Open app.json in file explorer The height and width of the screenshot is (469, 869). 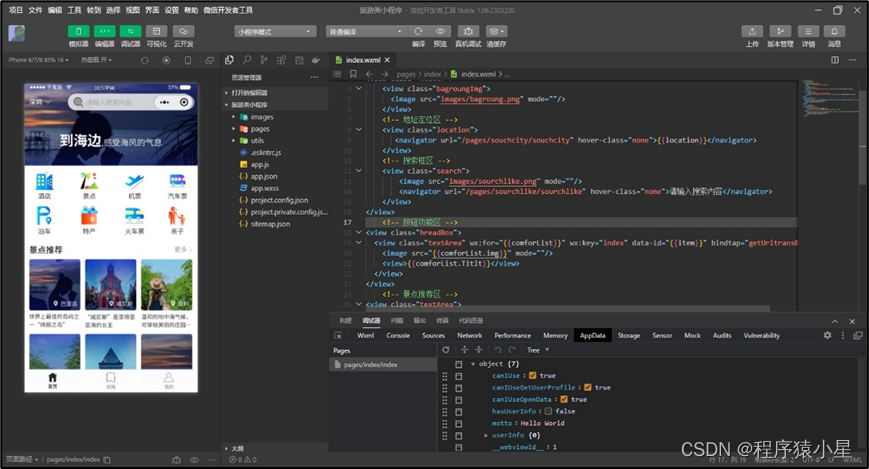tap(264, 176)
